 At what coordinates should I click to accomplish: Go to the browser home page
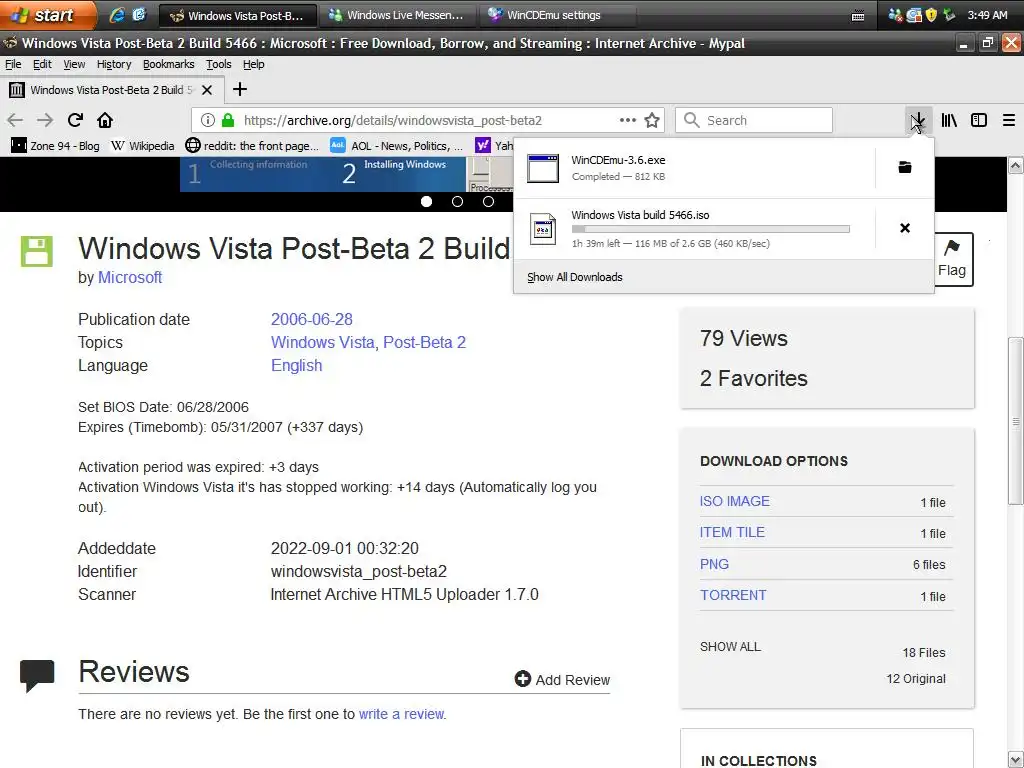[104, 120]
